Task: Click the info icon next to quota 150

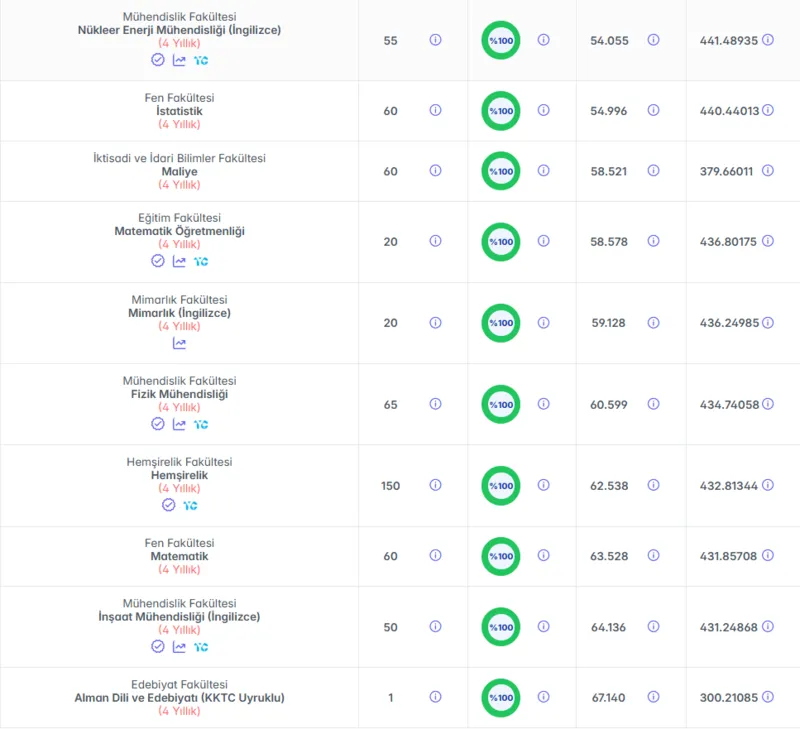Action: click(x=435, y=485)
